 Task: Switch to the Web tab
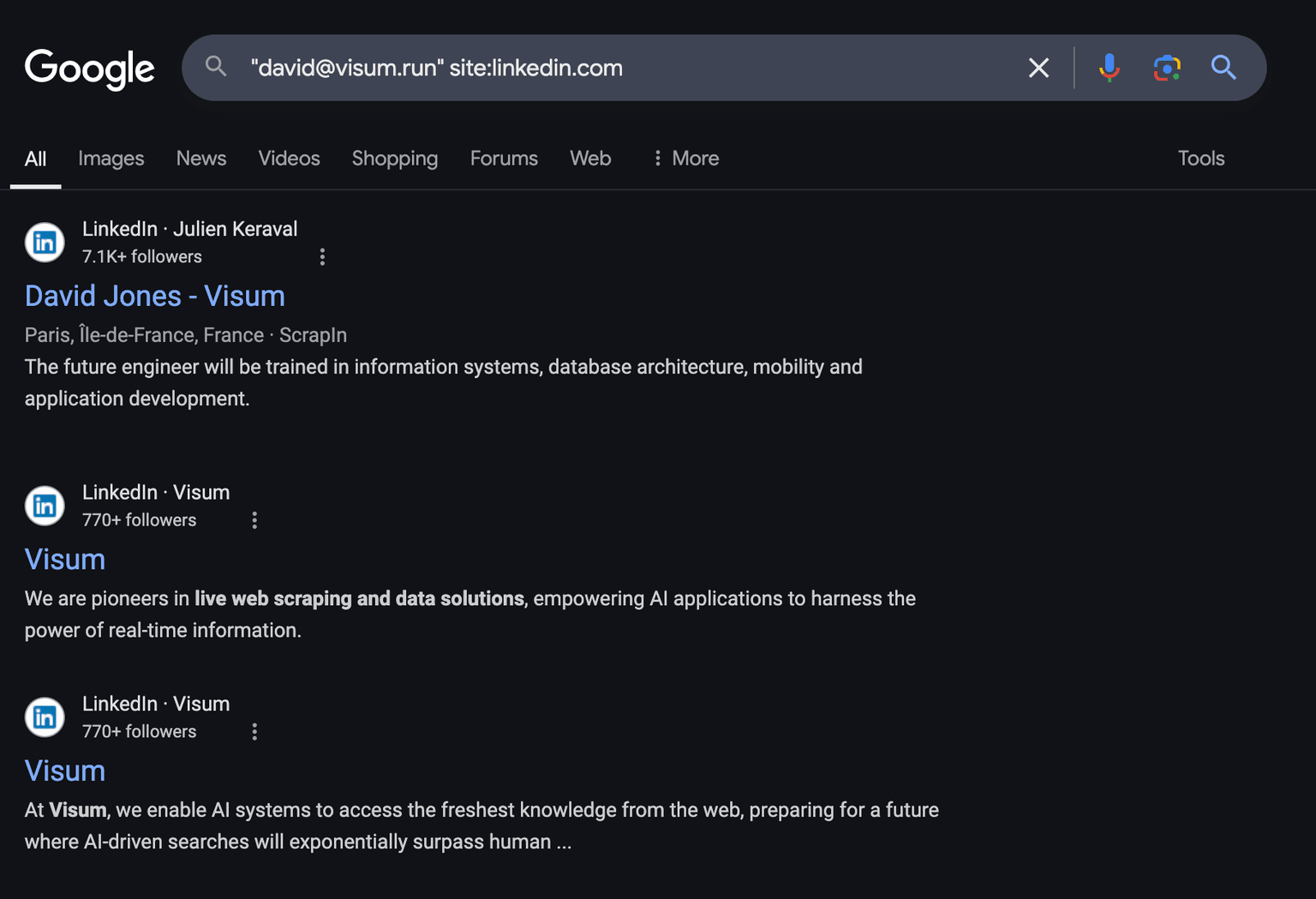point(590,159)
